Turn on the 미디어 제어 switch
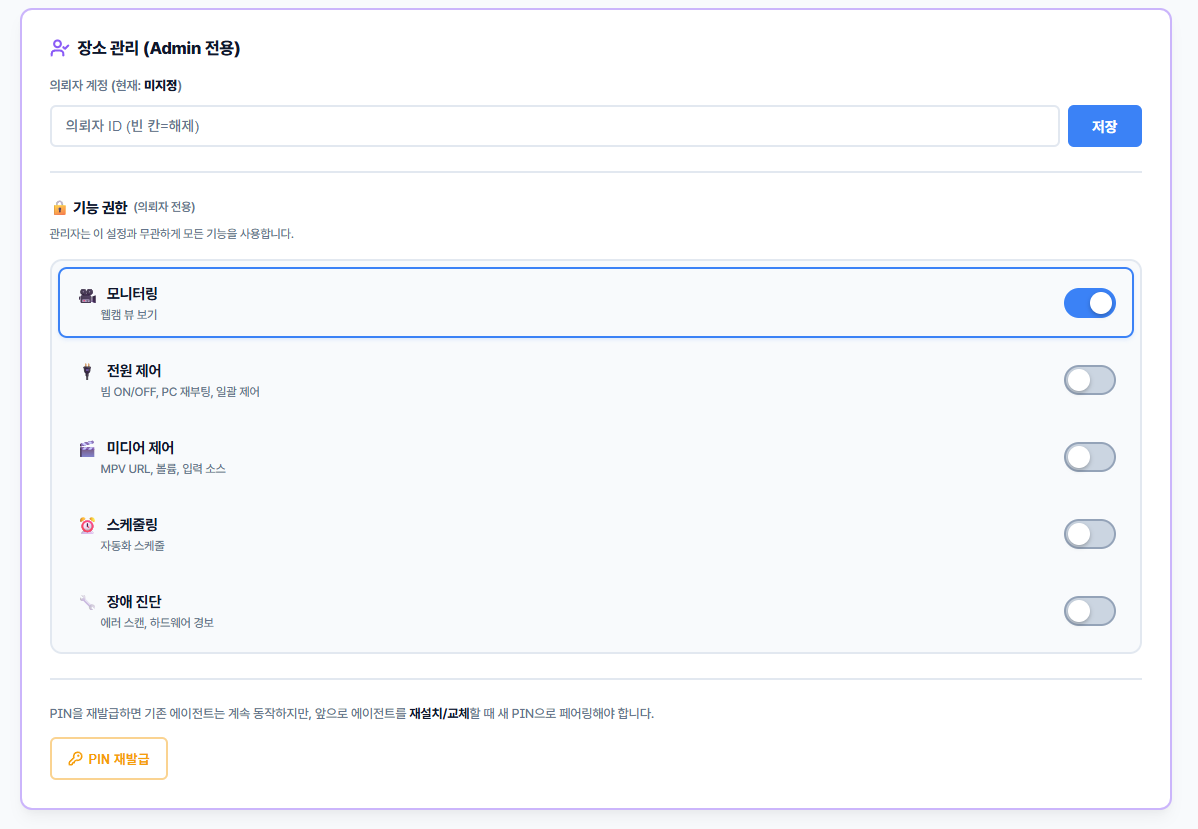This screenshot has width=1198, height=829. tap(1089, 457)
